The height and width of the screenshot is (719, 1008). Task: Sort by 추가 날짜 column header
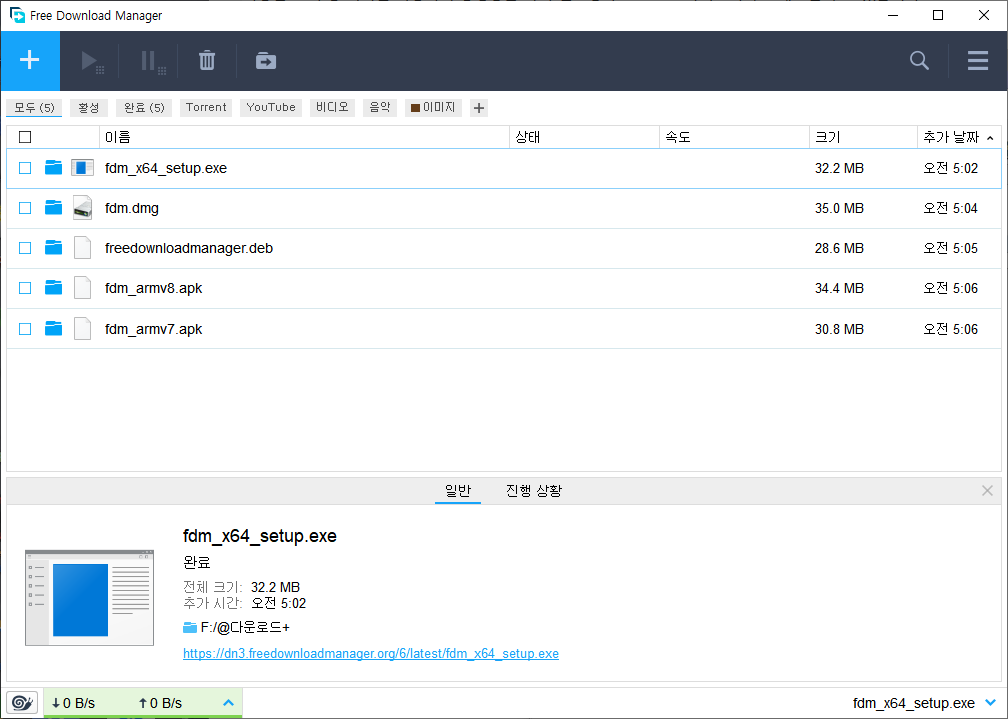958,137
